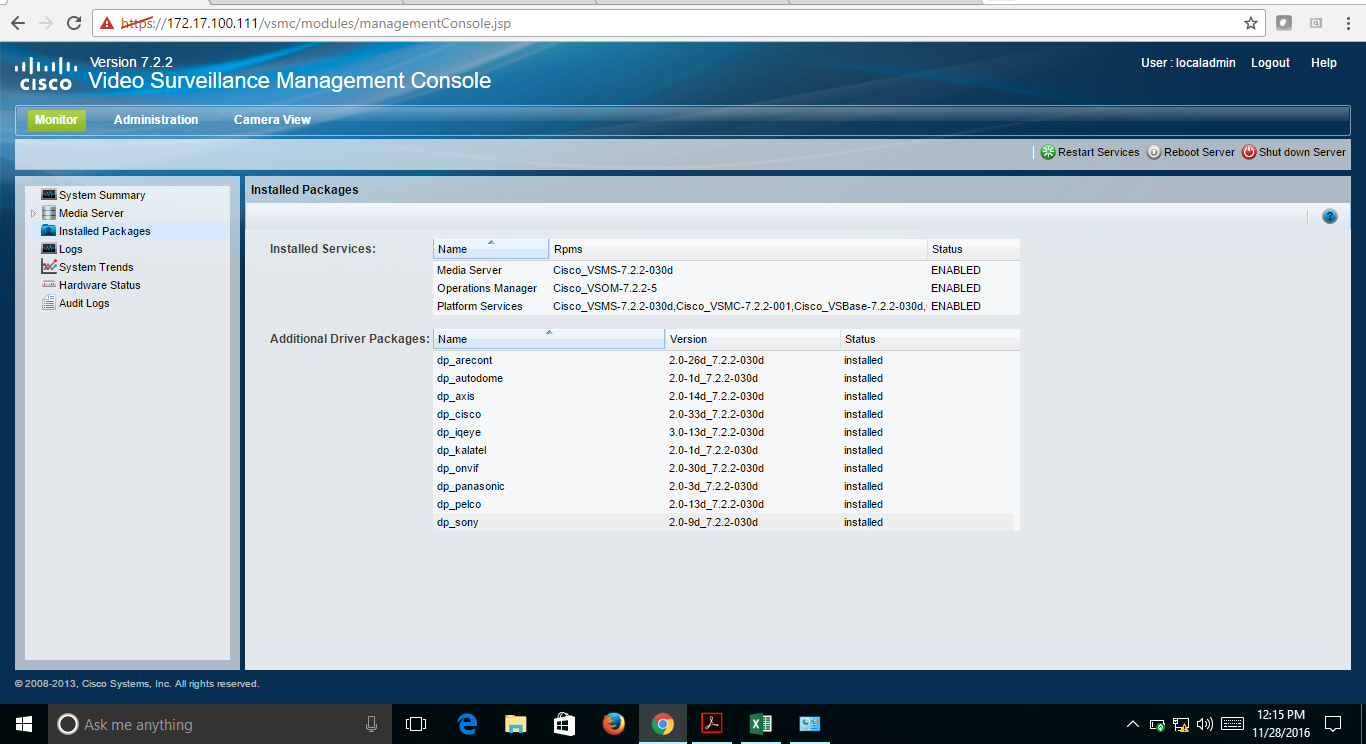This screenshot has width=1366, height=744.
Task: Click the green Restart Services icon
Action: click(1048, 152)
